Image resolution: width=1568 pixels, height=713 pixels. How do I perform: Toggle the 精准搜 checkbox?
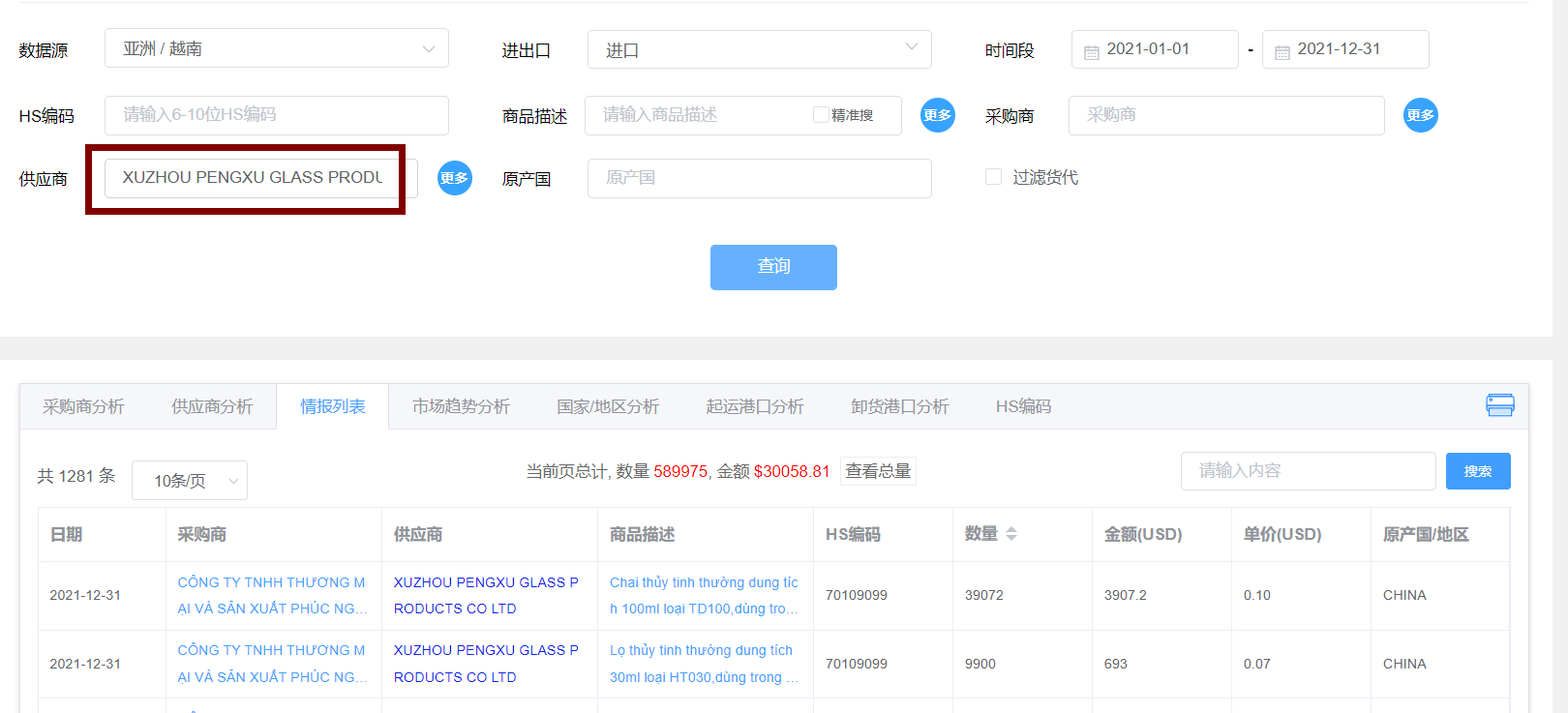coord(821,115)
